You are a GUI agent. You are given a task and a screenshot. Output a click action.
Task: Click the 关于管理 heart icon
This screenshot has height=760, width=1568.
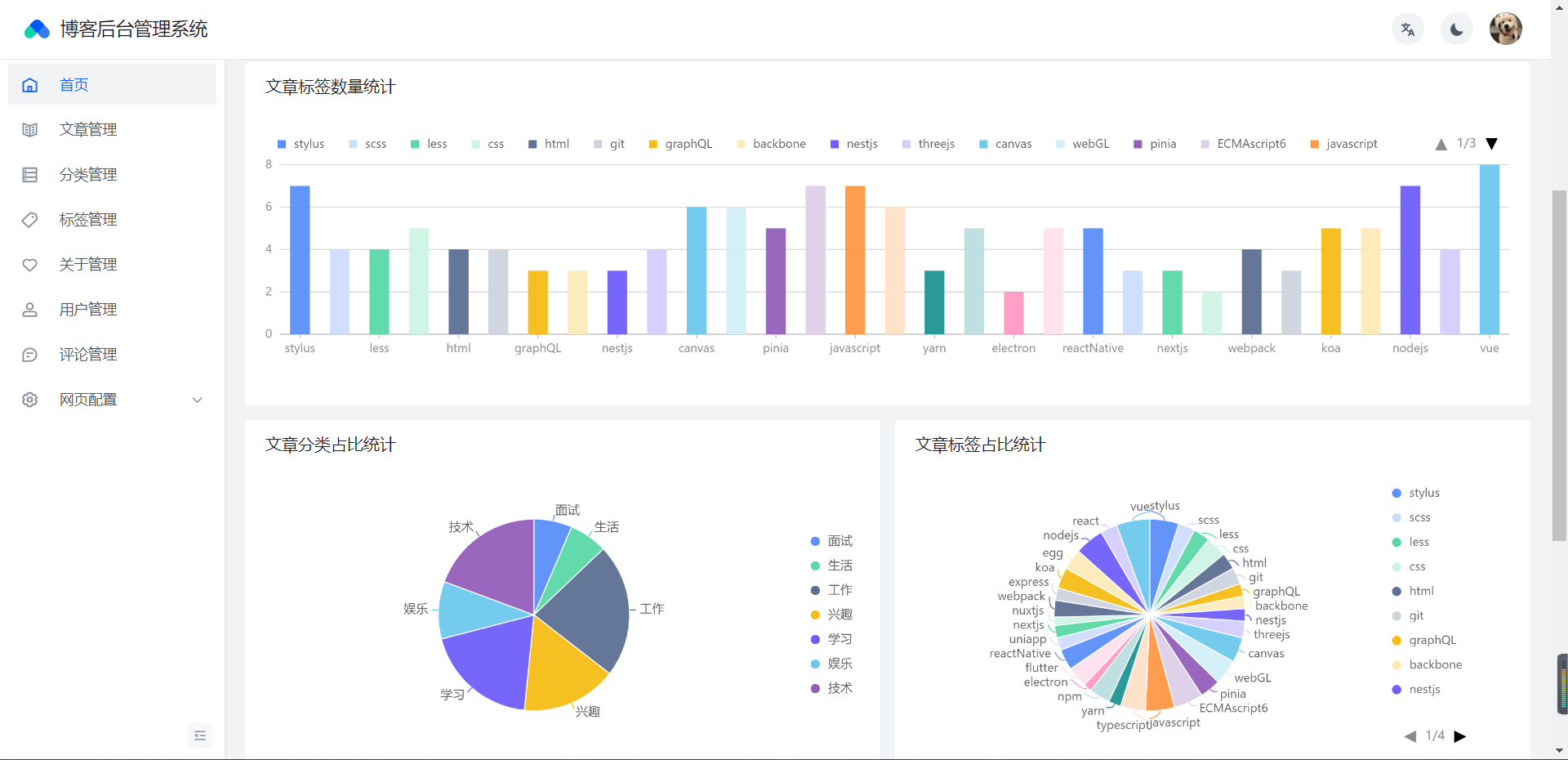[30, 265]
